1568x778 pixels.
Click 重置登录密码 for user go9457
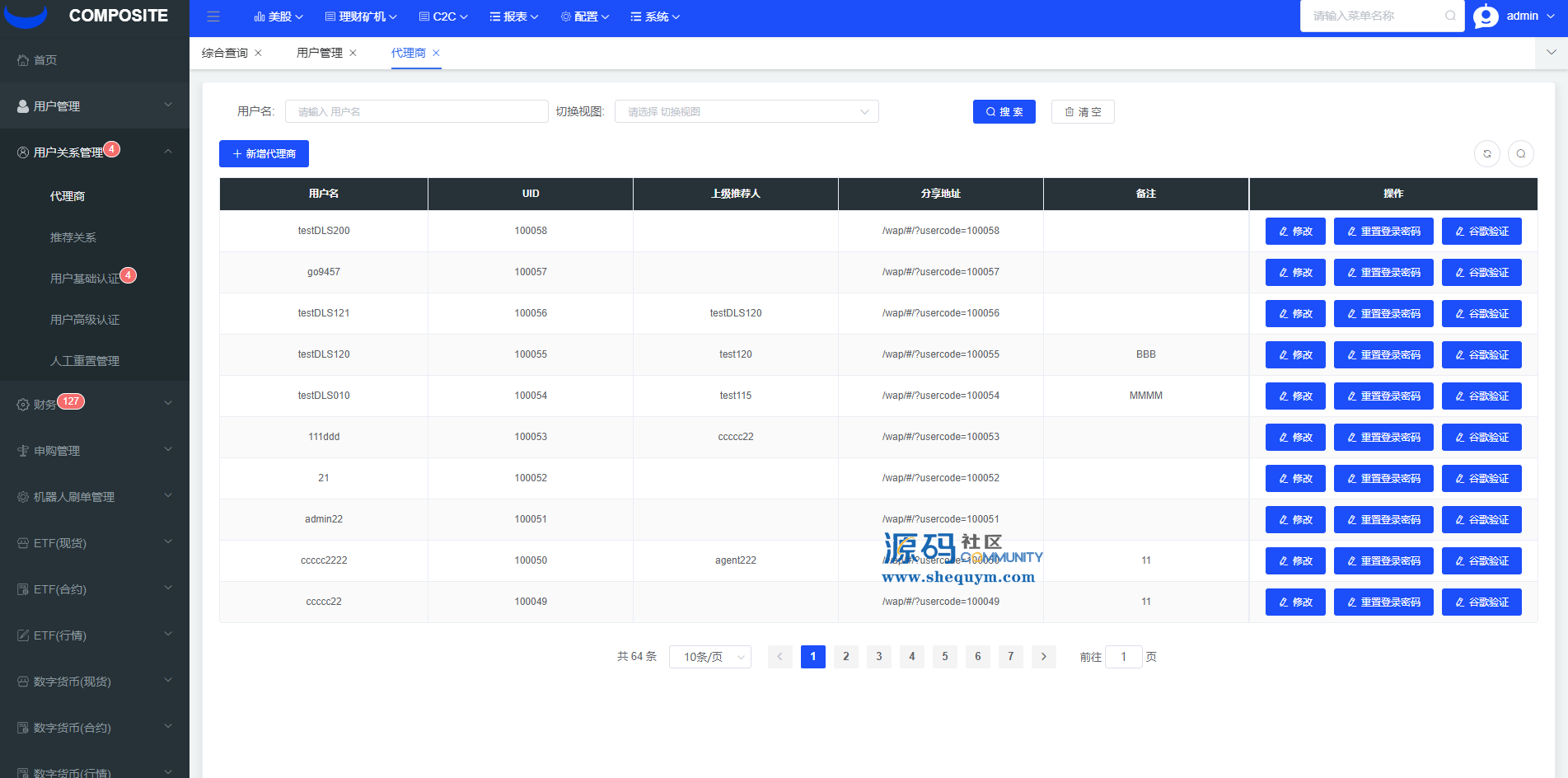tap(1383, 272)
